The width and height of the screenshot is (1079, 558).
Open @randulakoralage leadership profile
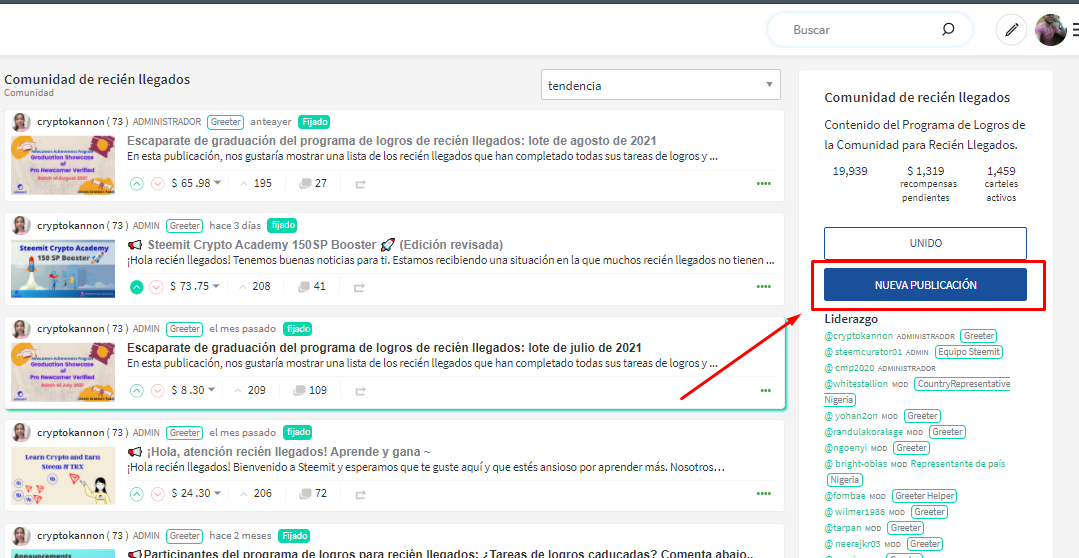tap(864, 432)
